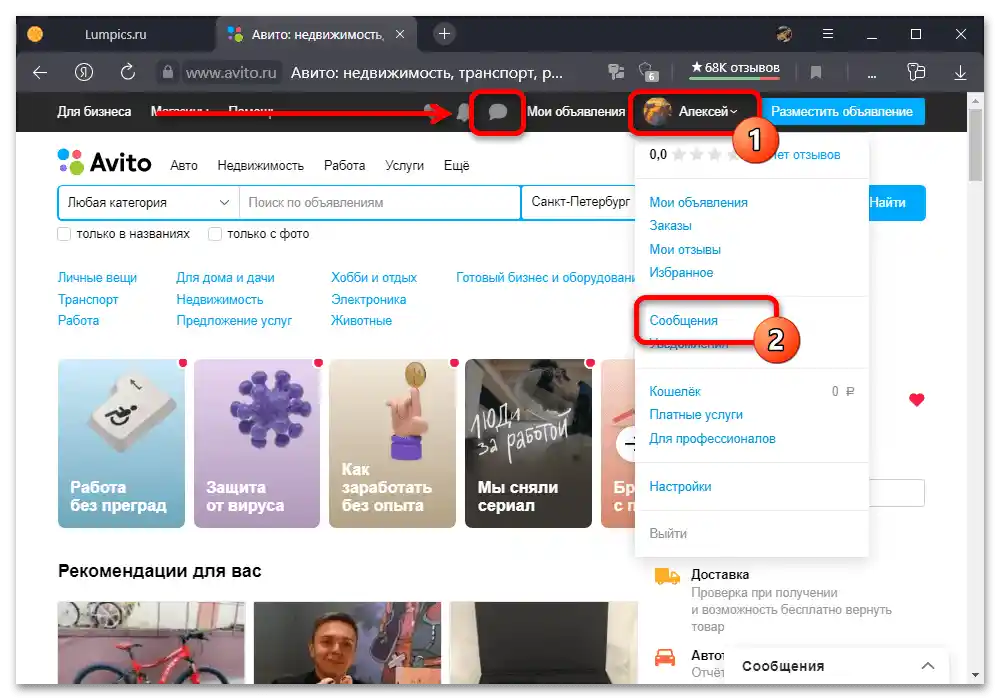Open the "Как заработать без опыта" card

click(392, 444)
